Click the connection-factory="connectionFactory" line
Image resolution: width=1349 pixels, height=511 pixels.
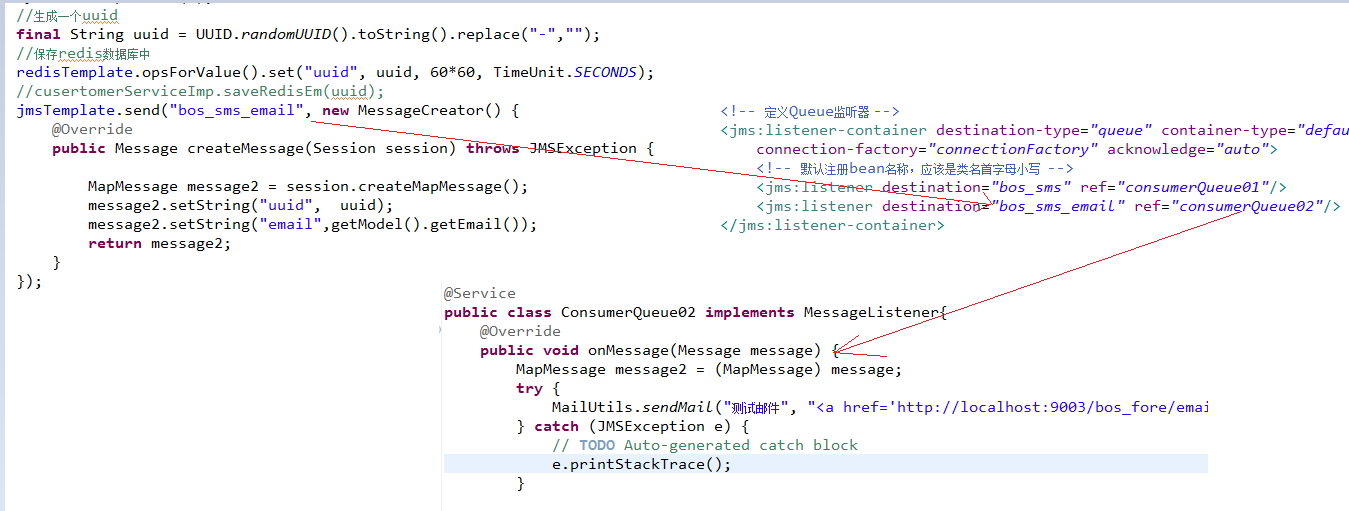point(1016,149)
